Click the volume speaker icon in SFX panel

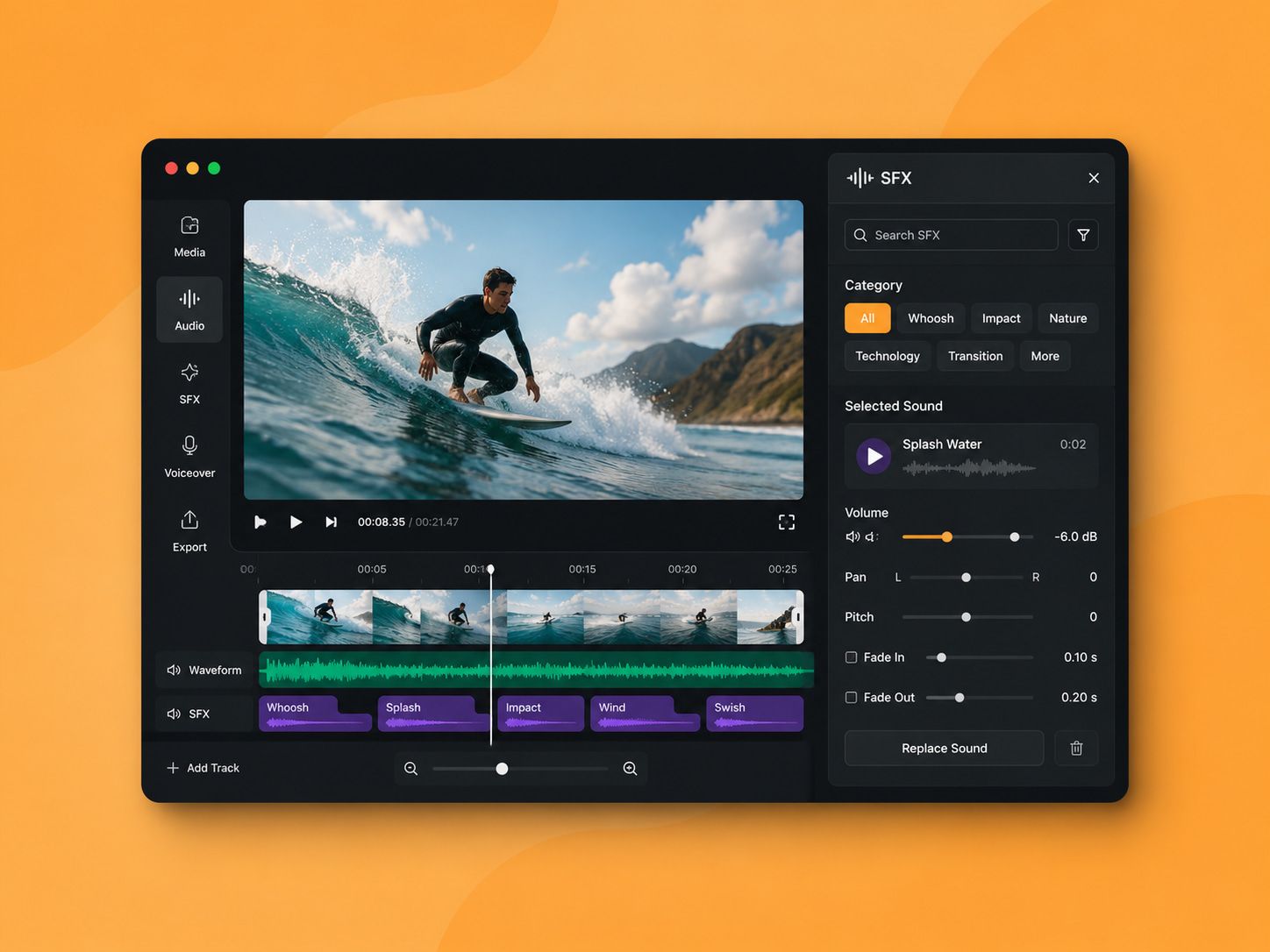tap(852, 536)
